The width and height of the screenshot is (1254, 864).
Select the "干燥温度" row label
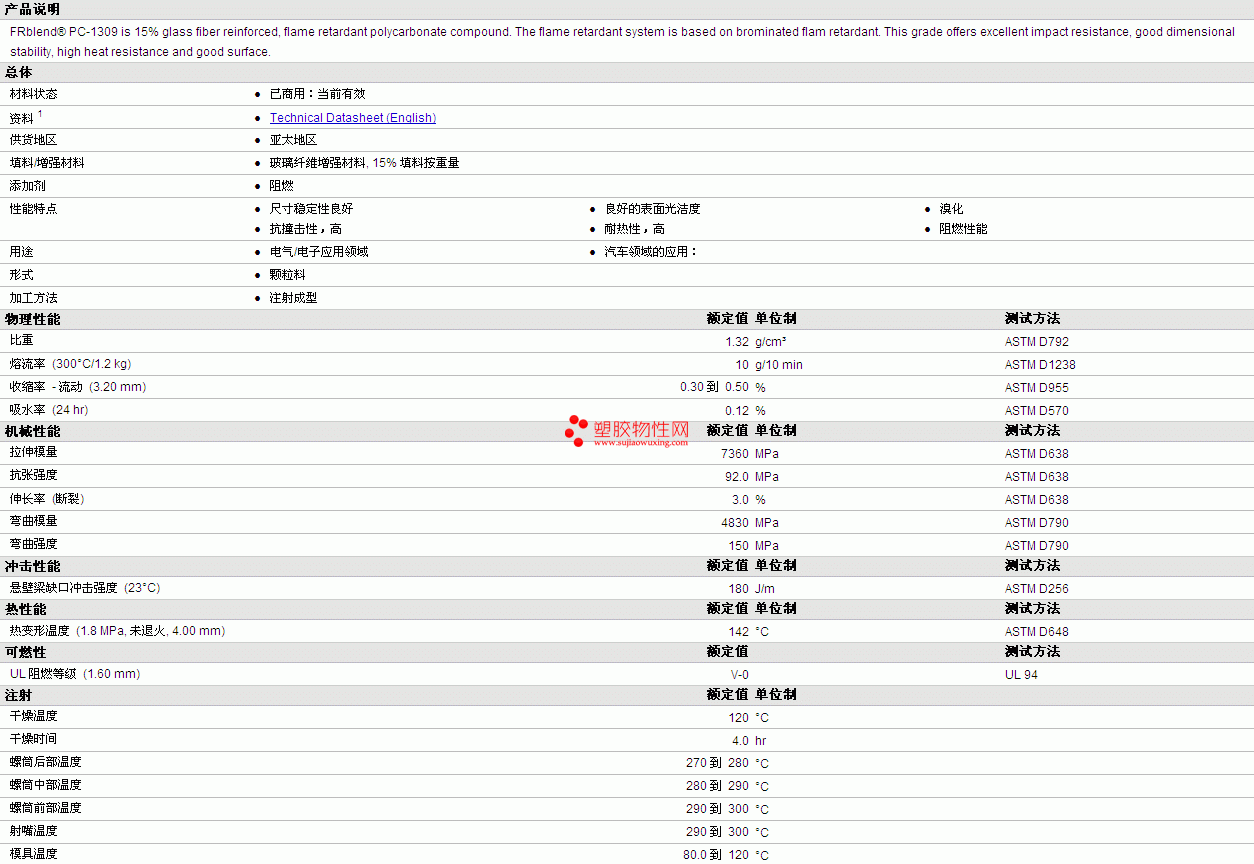click(34, 716)
